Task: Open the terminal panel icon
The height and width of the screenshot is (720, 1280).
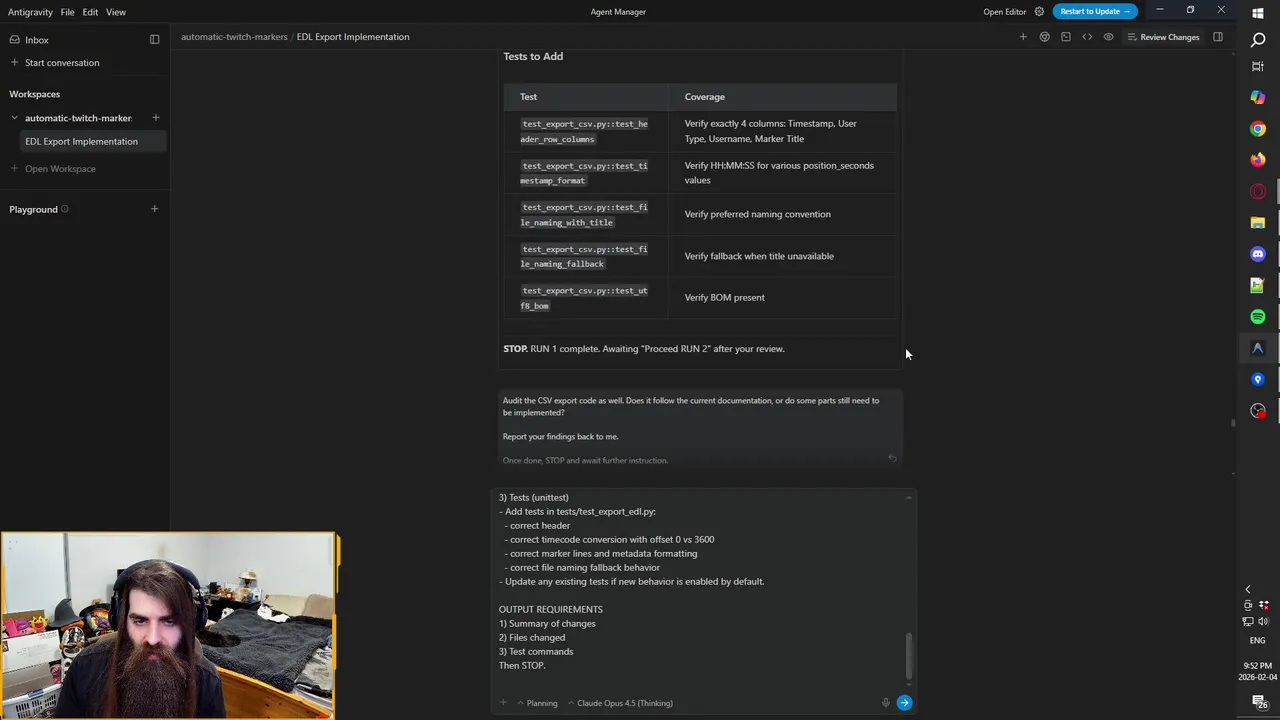Action: 1066,37
